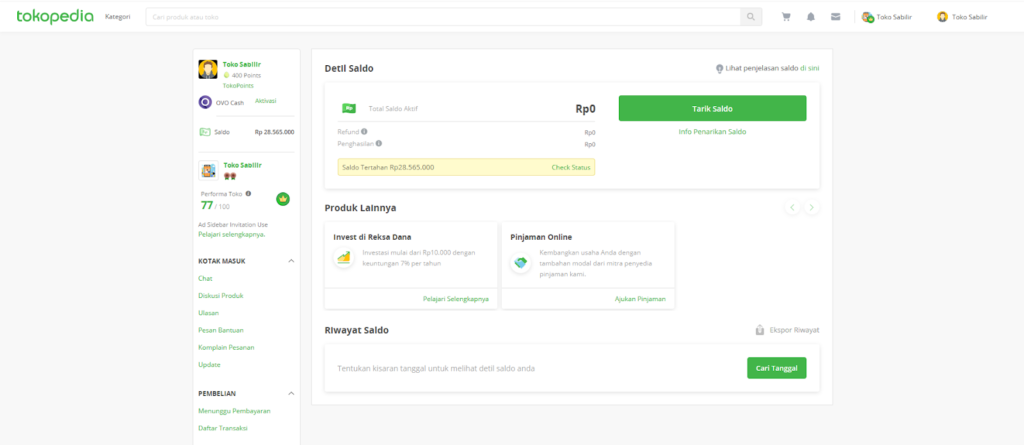Focus the product search field
The image size is (1024, 445).
coord(443,17)
